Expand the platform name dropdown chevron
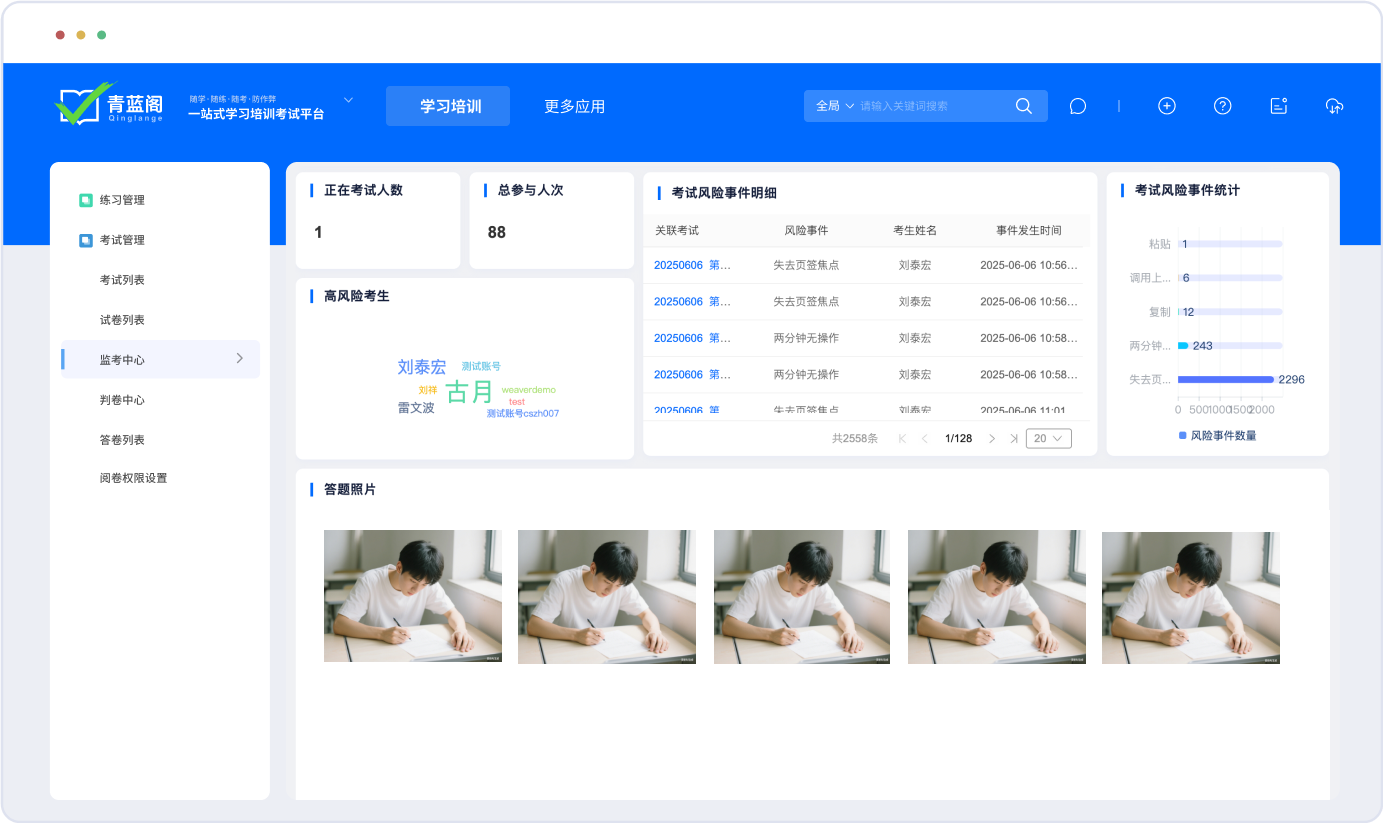This screenshot has height=823, width=1383. tap(349, 100)
